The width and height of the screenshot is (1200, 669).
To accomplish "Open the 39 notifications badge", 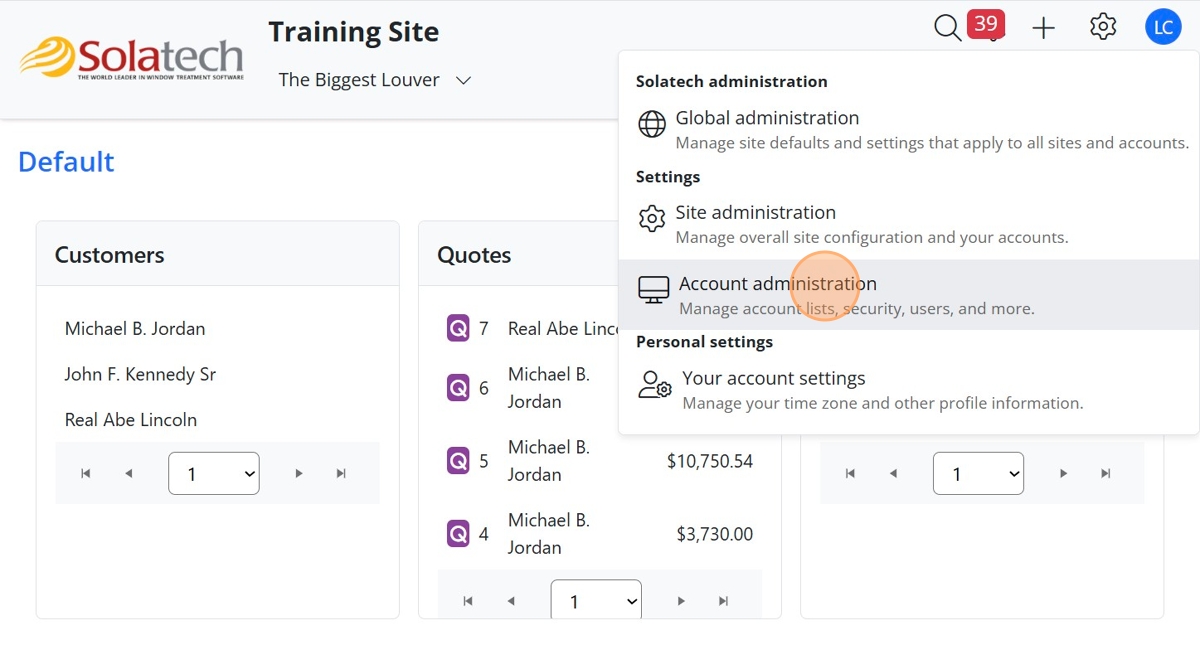I will click(x=985, y=24).
